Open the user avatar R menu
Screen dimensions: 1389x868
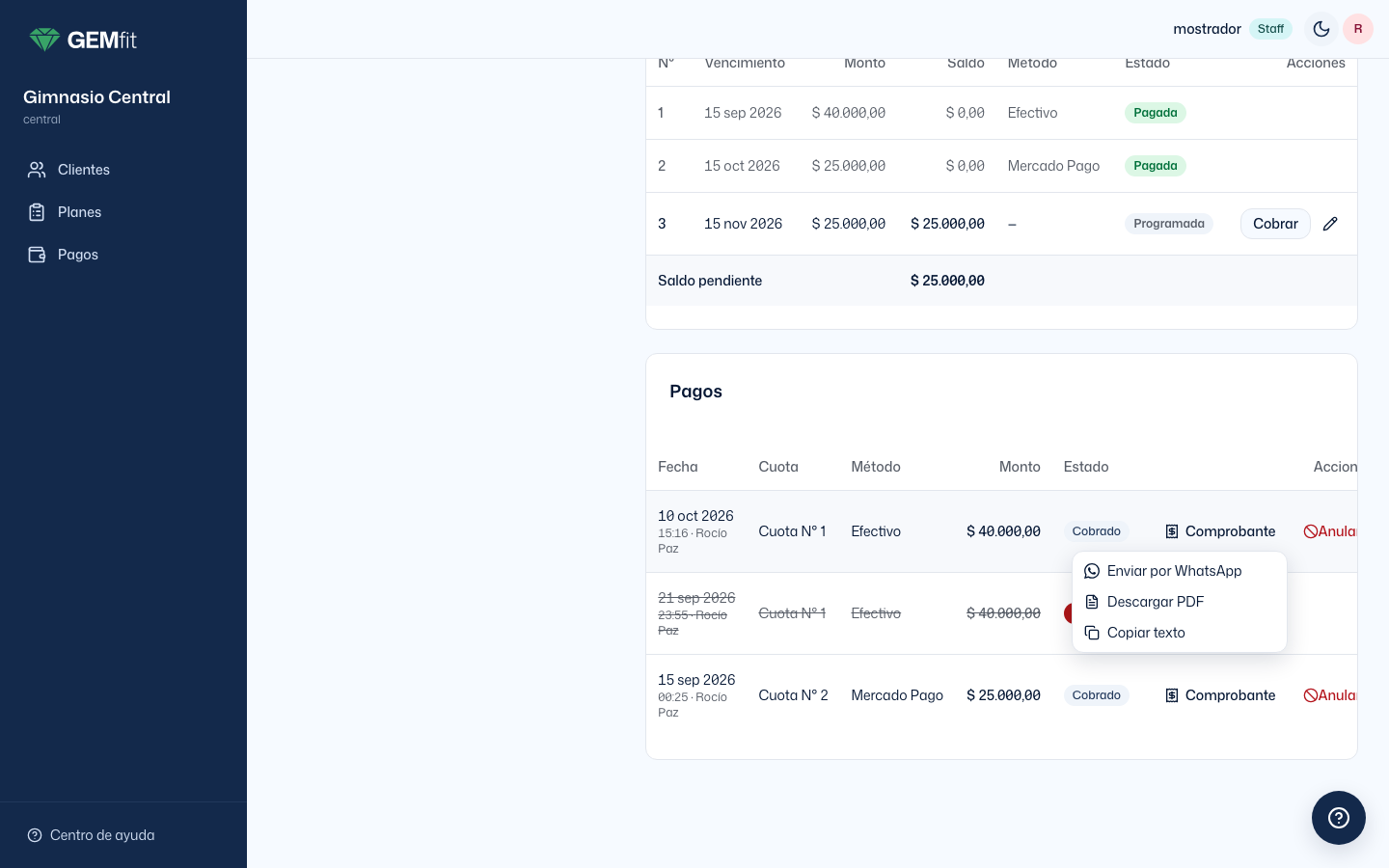1358,29
